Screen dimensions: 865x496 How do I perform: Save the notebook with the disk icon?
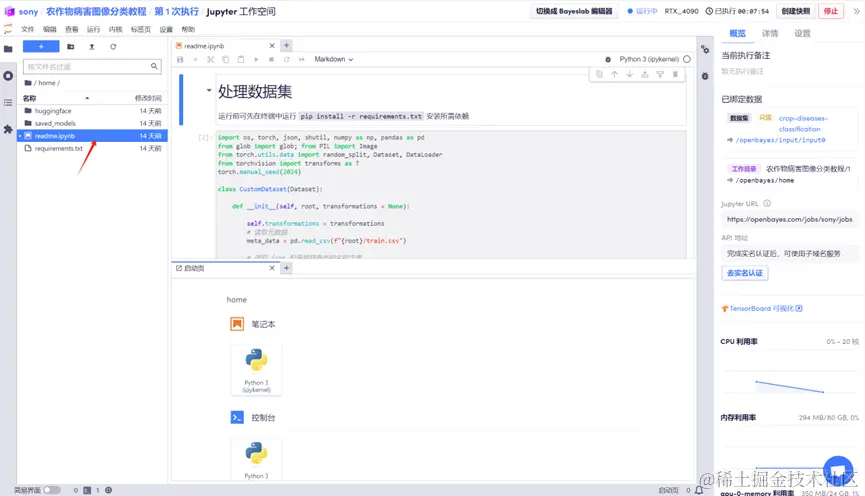point(180,60)
